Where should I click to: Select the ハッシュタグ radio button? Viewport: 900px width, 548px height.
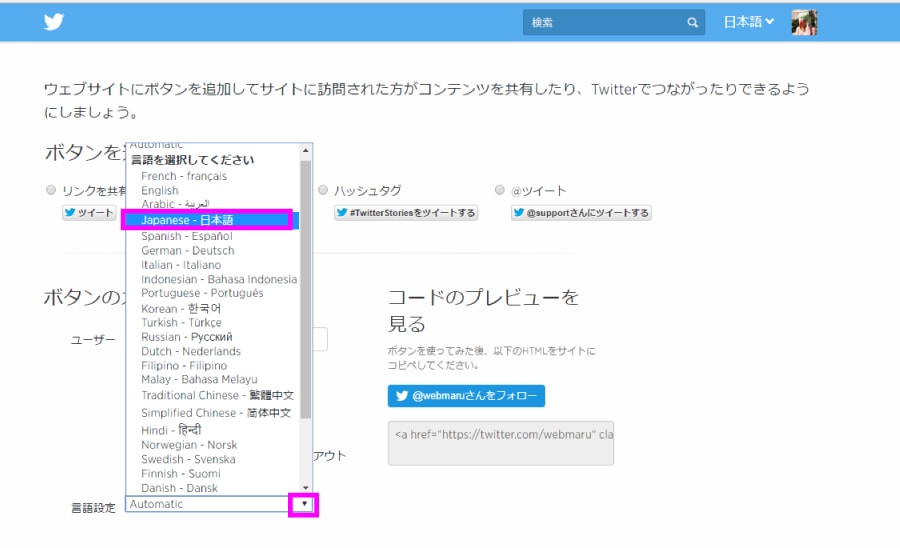323,190
